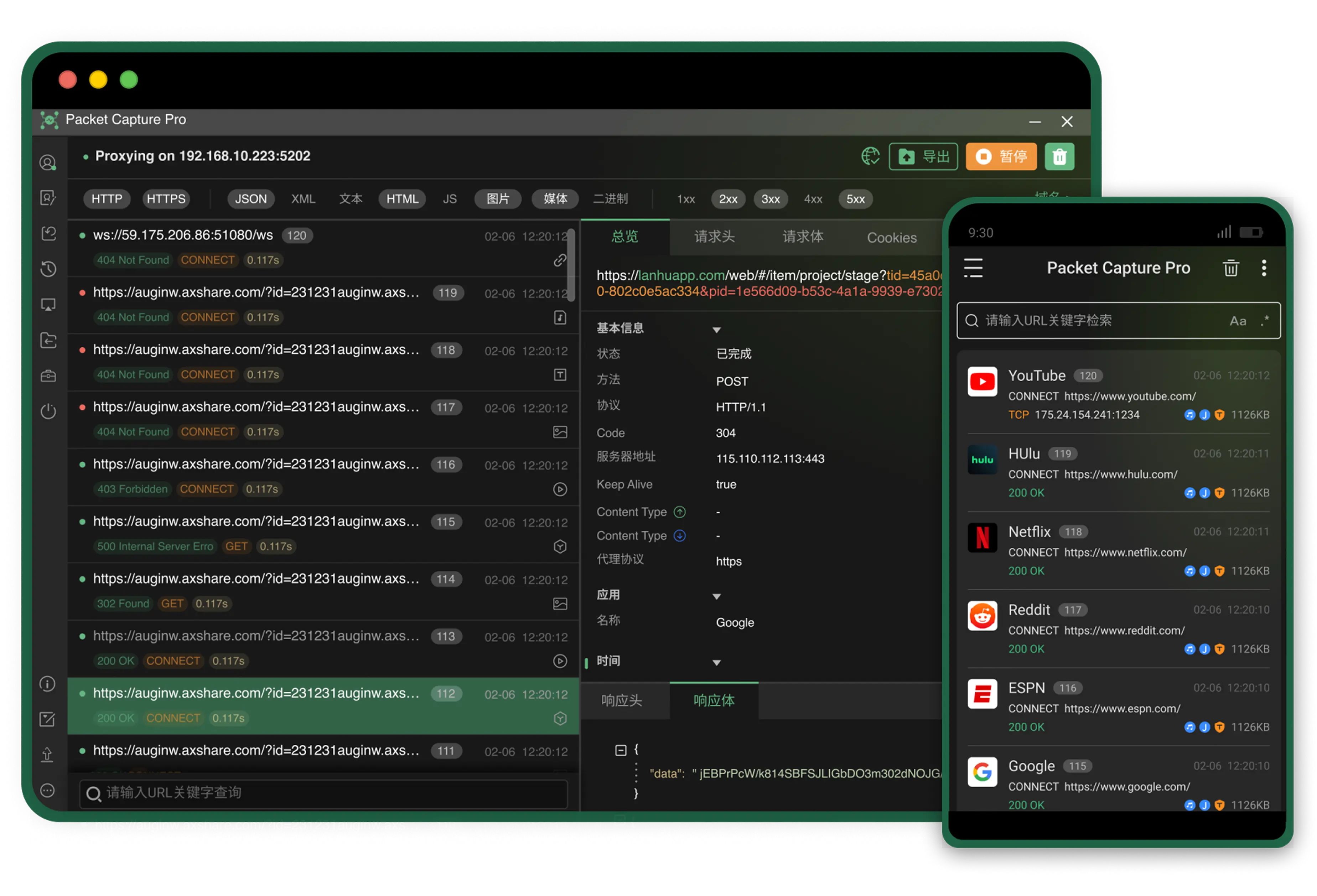
Task: Click the green trash clear button
Action: pyautogui.click(x=1059, y=156)
